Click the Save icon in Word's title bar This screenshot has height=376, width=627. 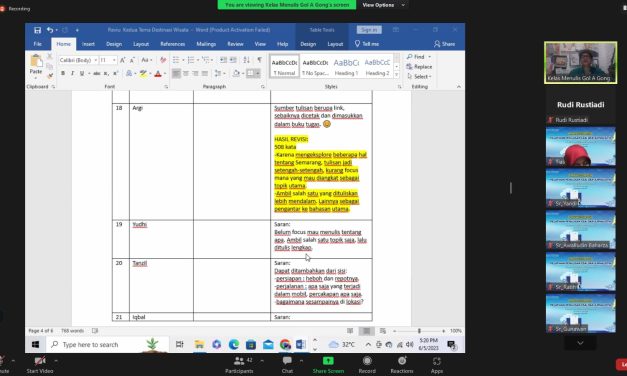37,30
